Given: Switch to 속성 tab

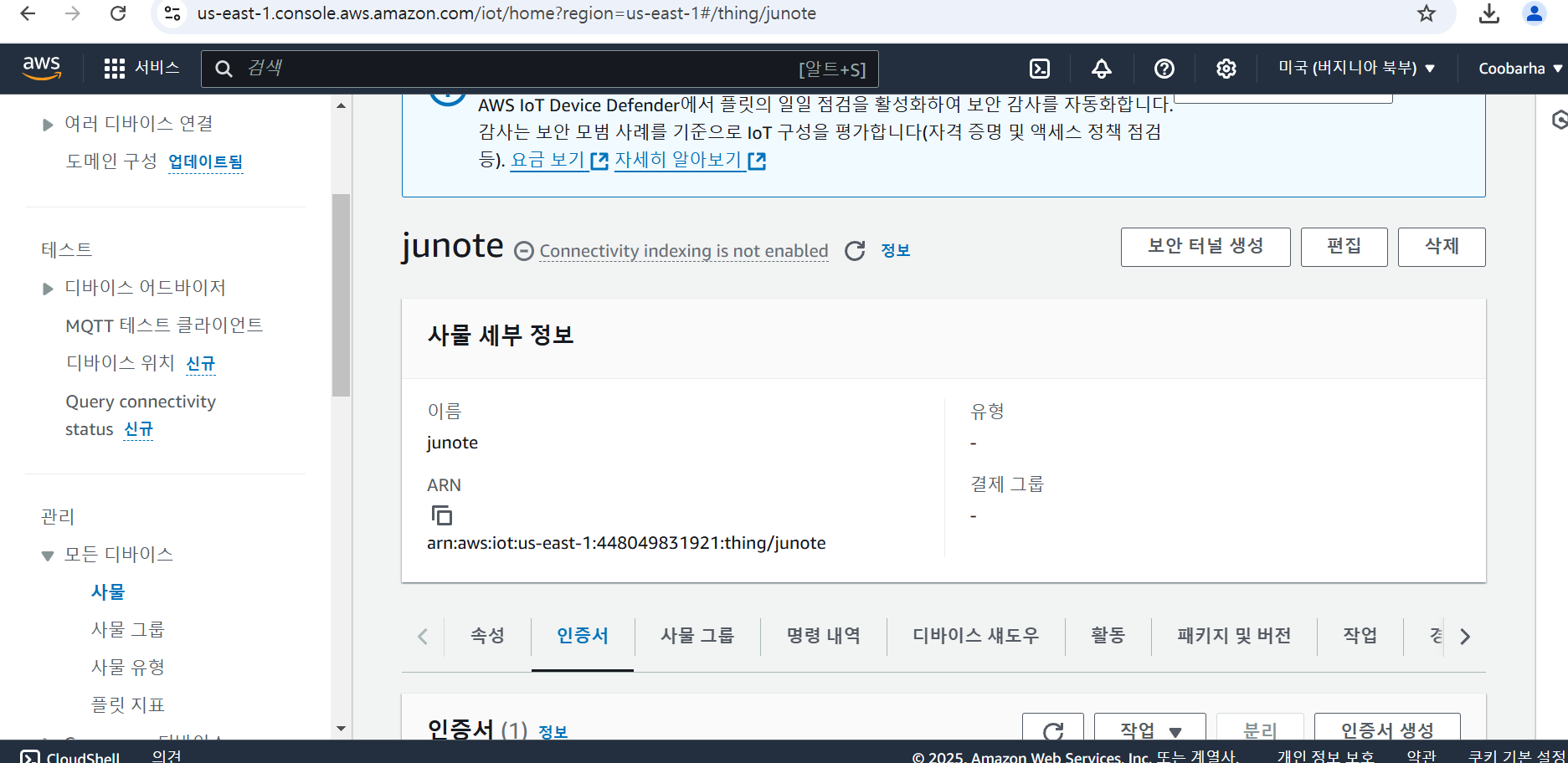Looking at the screenshot, I should (x=487, y=636).
